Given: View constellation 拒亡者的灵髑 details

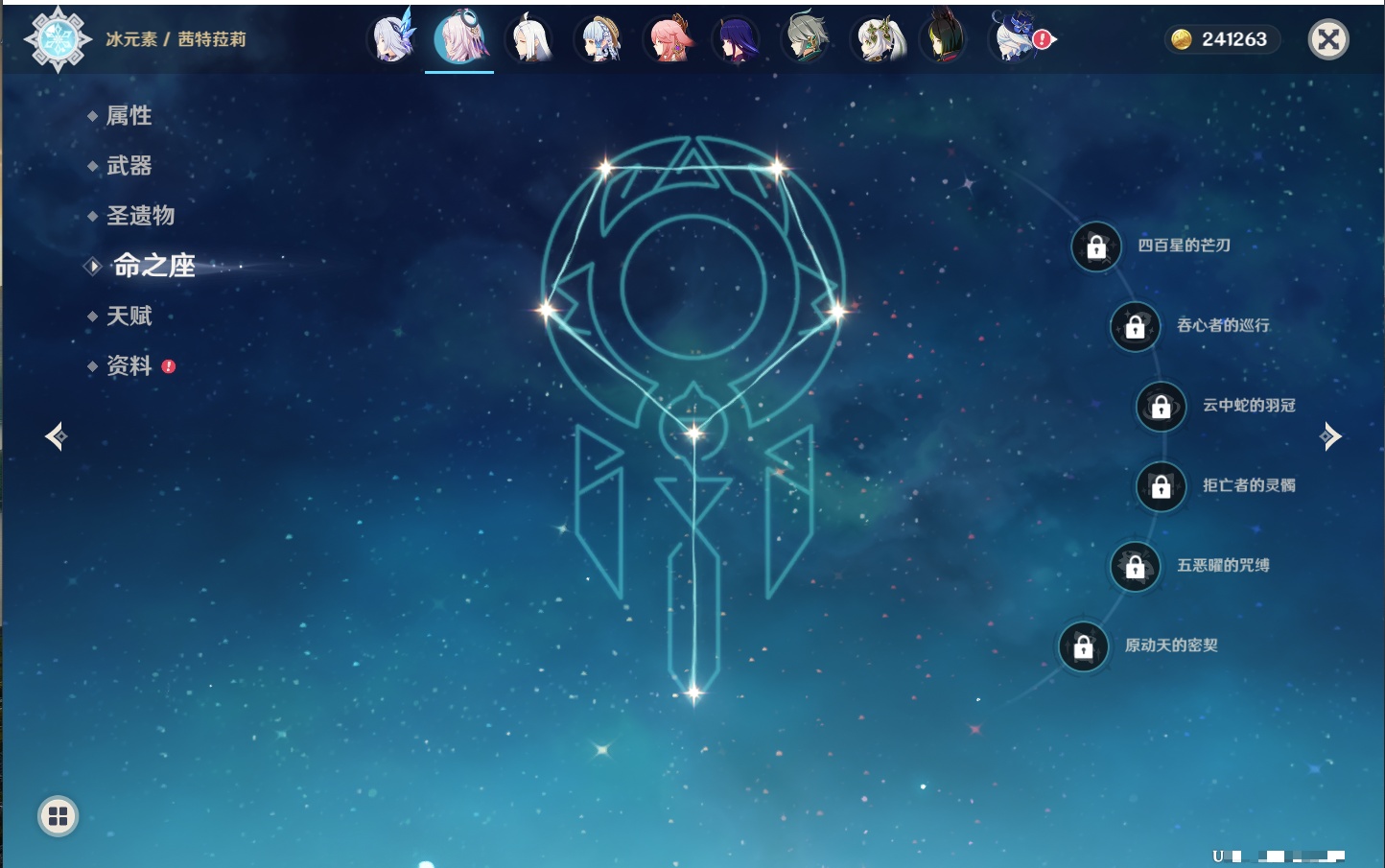Looking at the screenshot, I should 1249,485.
